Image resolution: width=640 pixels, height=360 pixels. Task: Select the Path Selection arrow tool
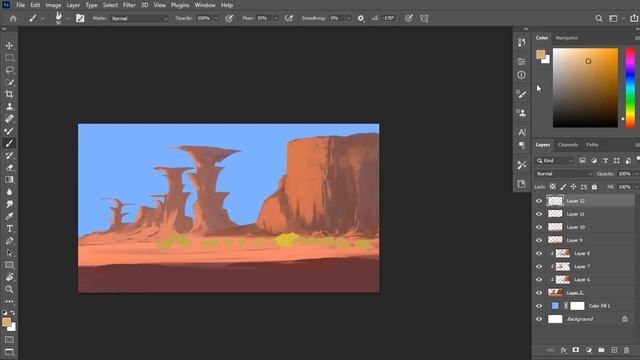point(9,253)
